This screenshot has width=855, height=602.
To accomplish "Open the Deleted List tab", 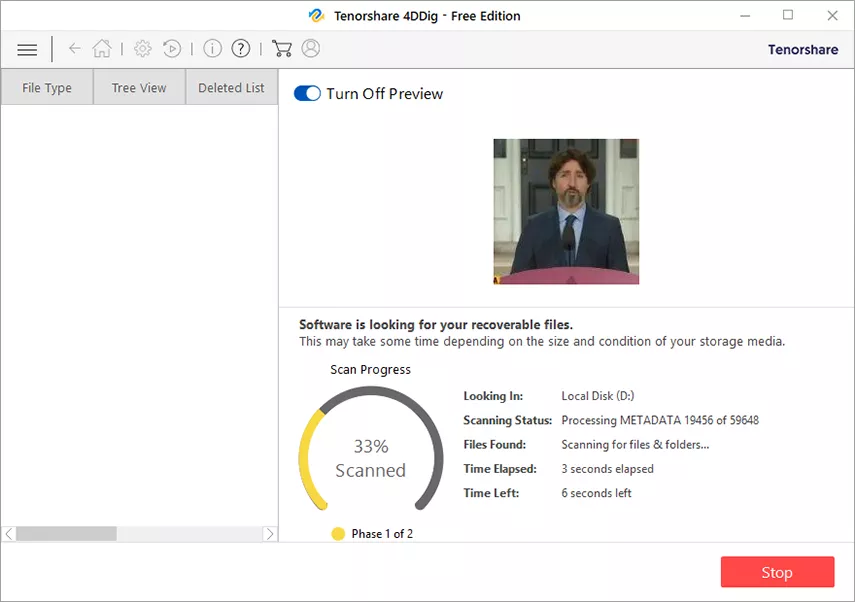I will pyautogui.click(x=231, y=88).
